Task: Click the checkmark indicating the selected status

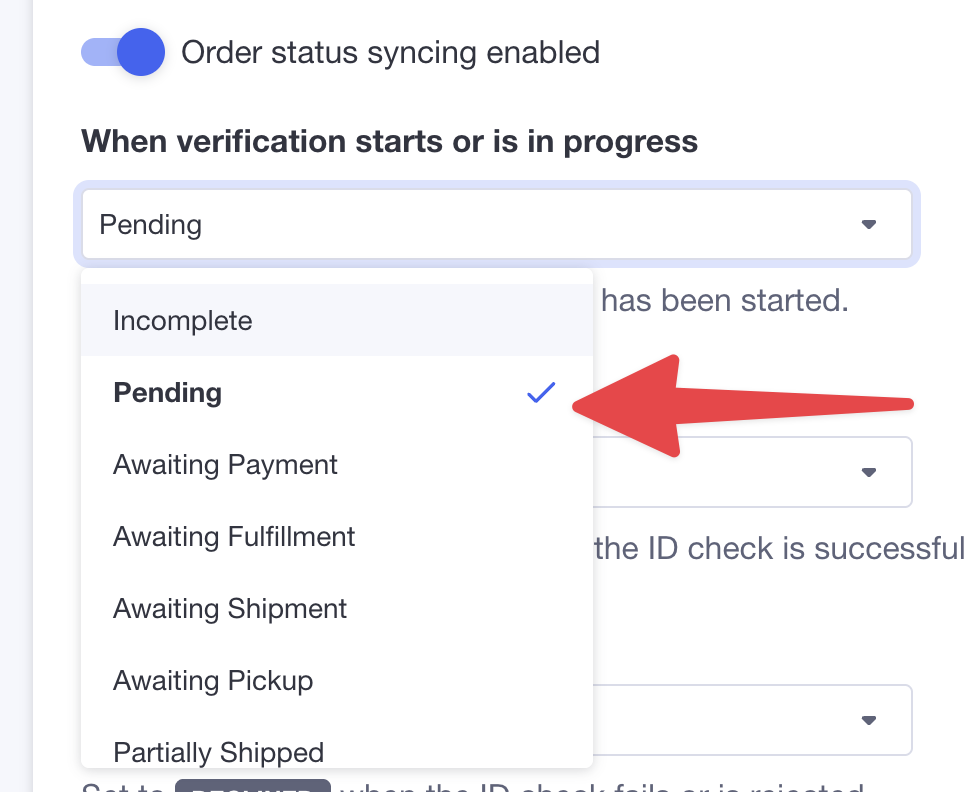Action: (x=540, y=393)
